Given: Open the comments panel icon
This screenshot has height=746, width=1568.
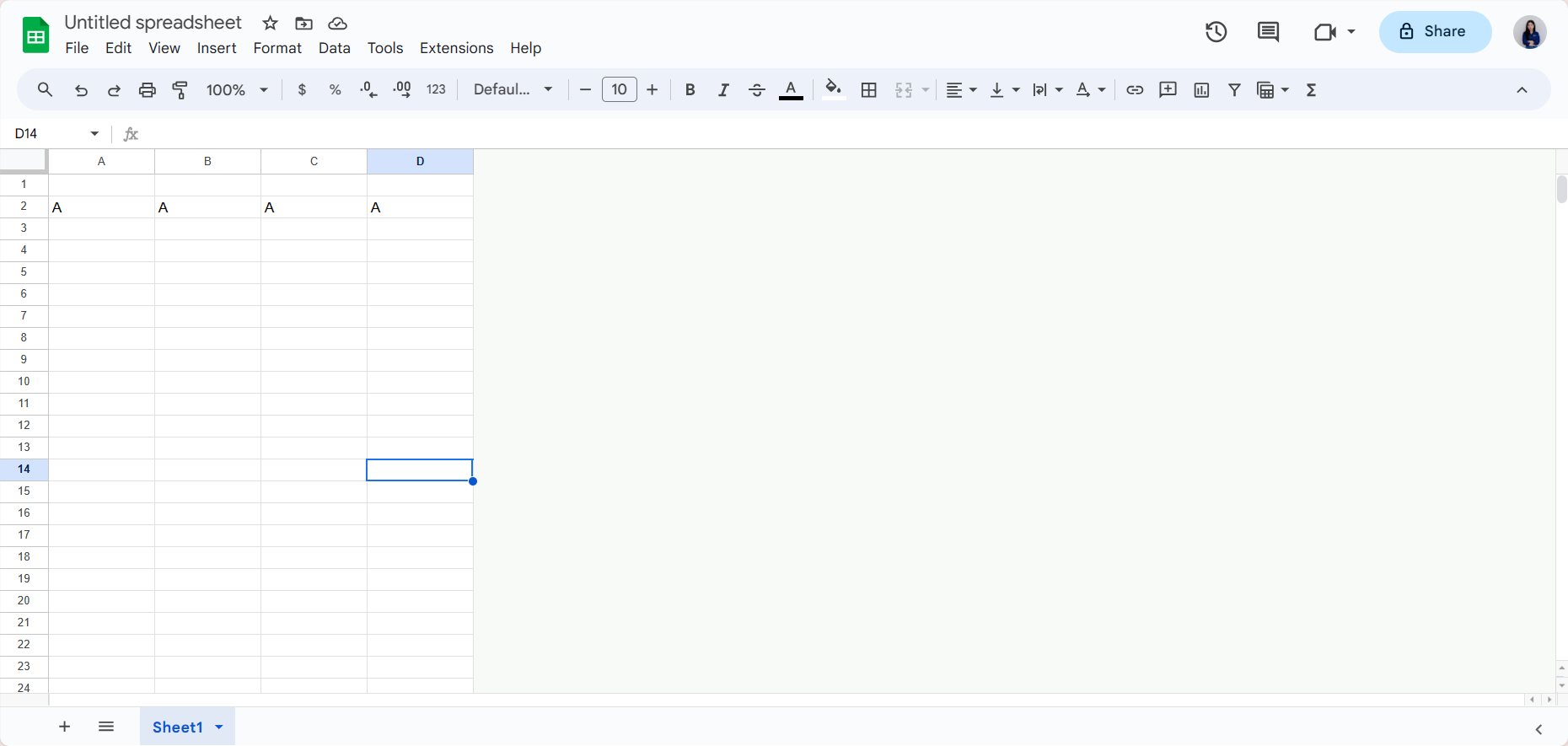Looking at the screenshot, I should click(x=1268, y=32).
